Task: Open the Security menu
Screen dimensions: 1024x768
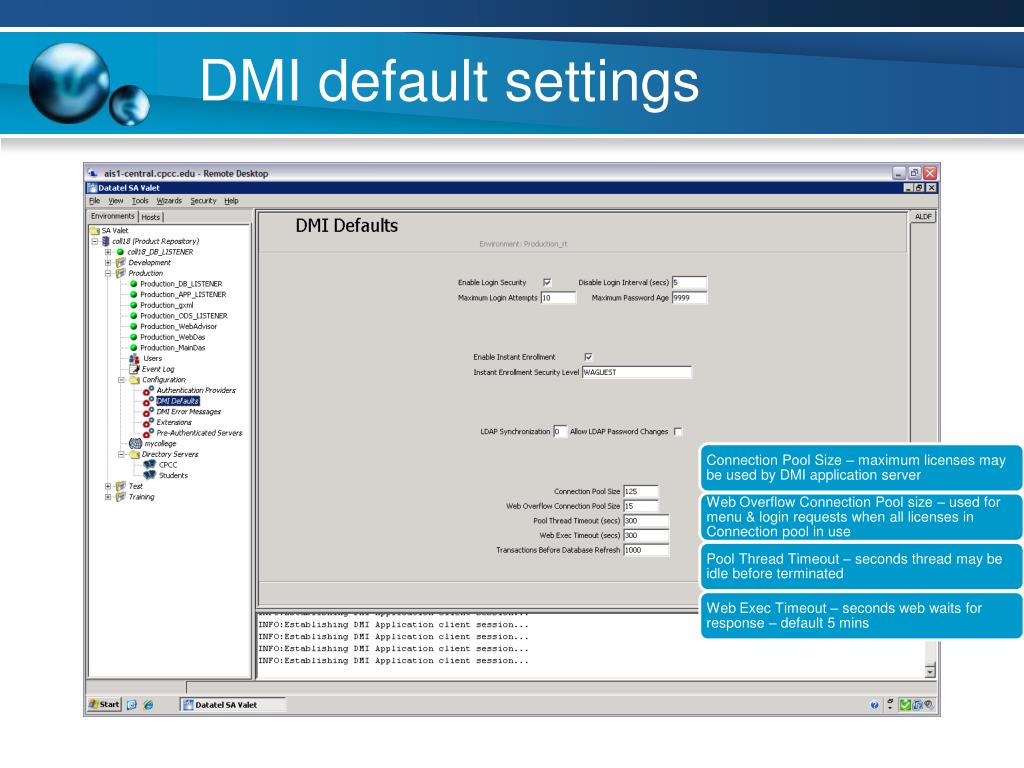Action: tap(203, 200)
